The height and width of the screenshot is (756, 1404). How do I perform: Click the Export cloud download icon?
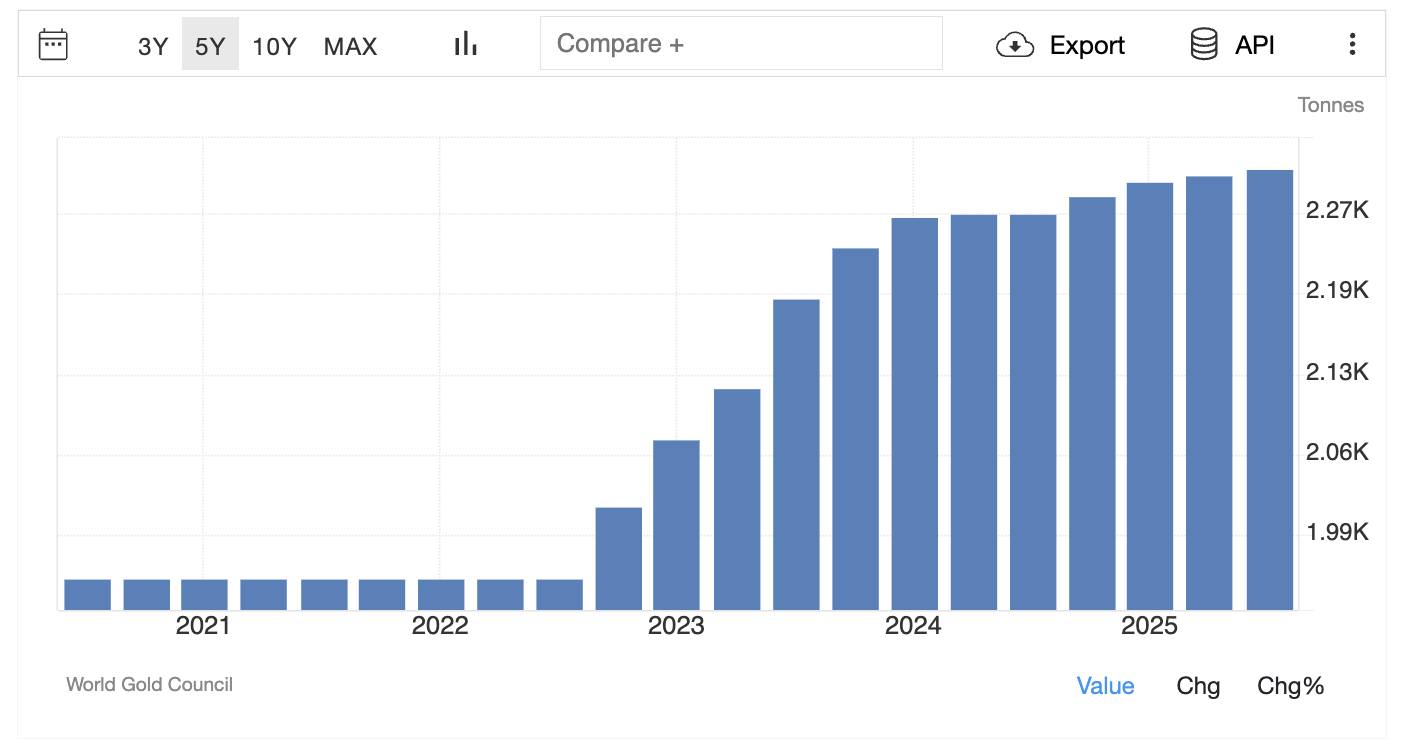(1015, 45)
